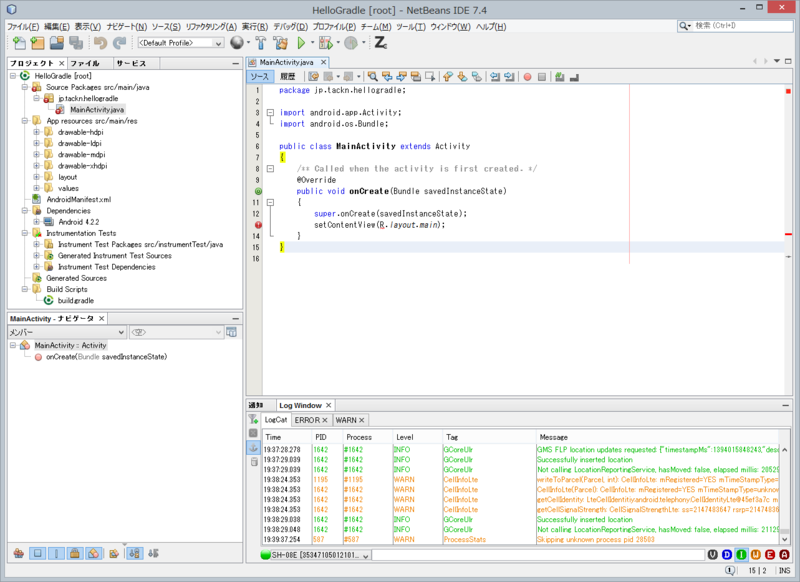
Task: Click the Build Project hammer icon
Action: click(261, 43)
